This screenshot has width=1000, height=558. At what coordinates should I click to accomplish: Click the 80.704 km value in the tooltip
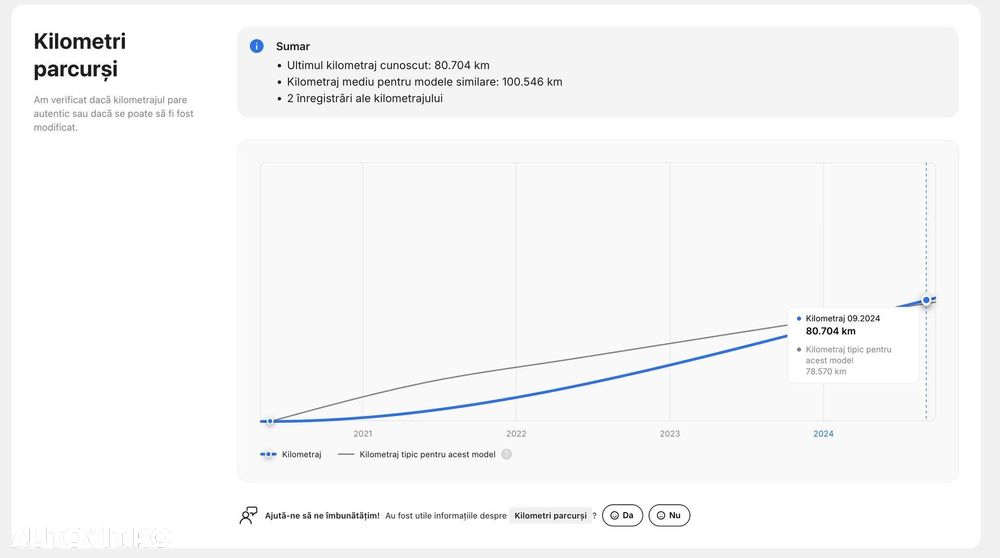point(831,331)
